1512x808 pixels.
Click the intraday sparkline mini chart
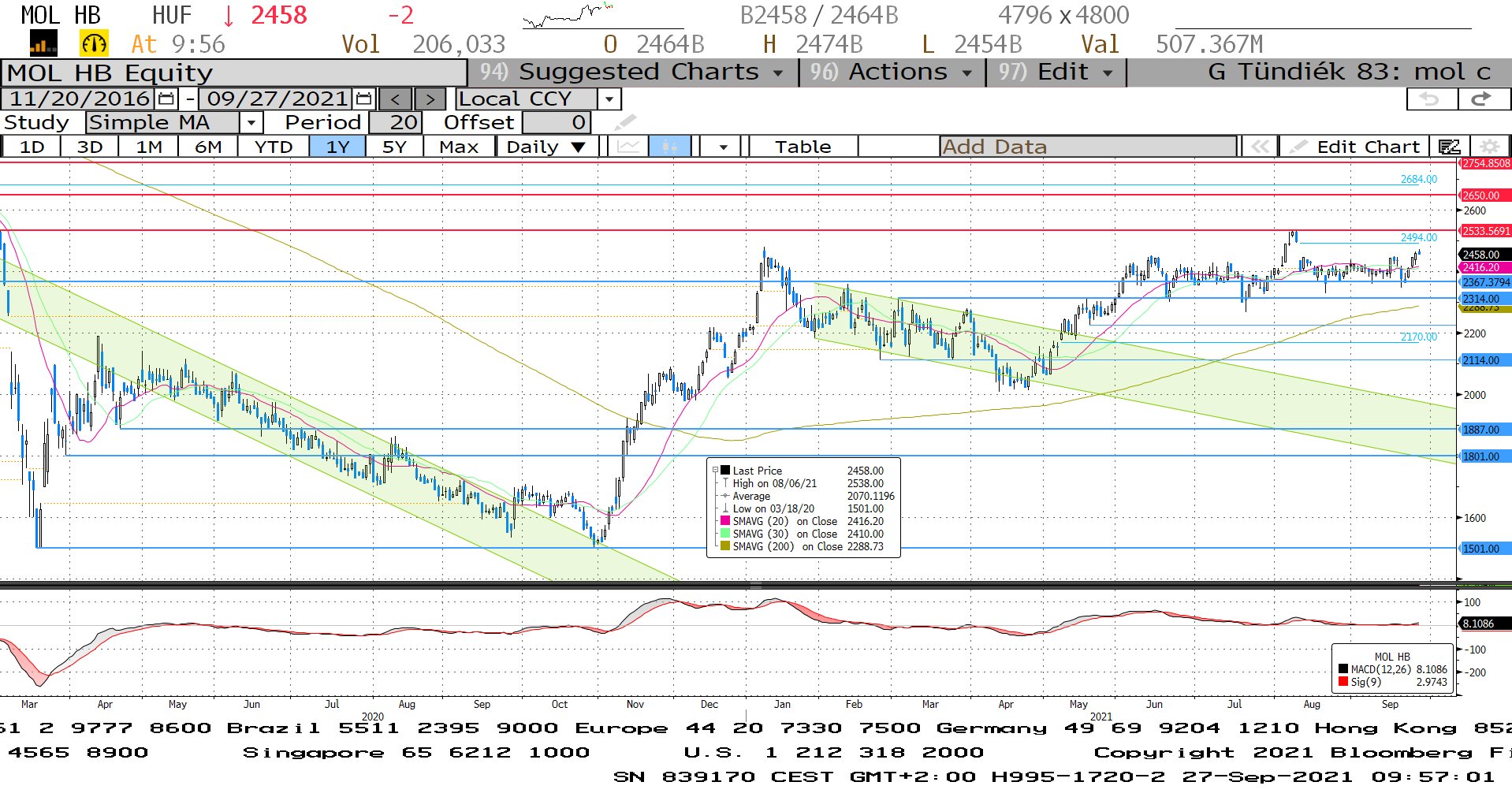tap(568, 15)
